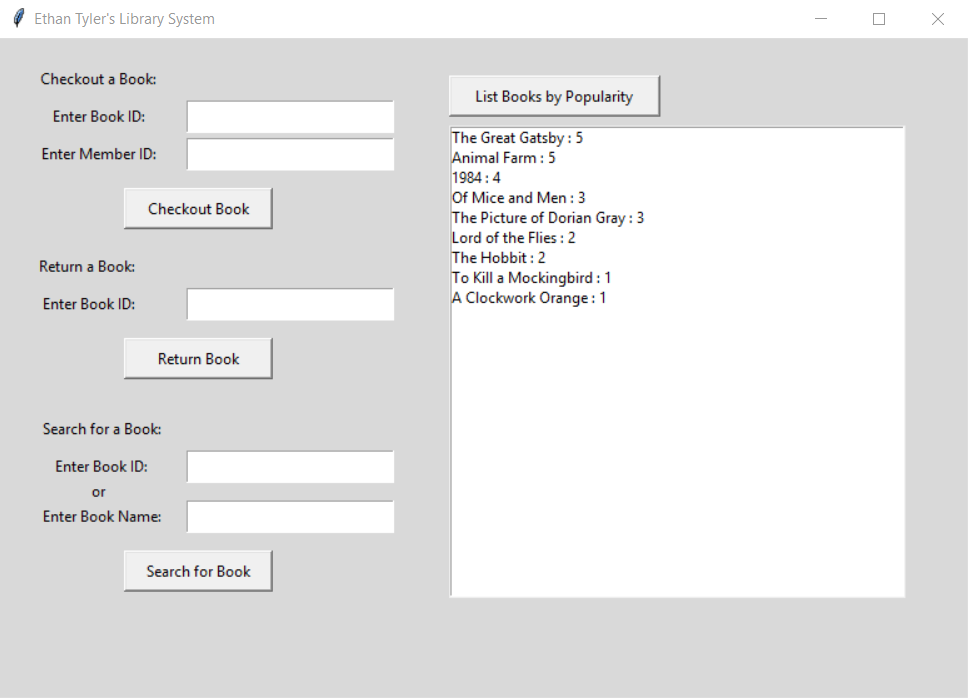Close the Library System window
Viewport: 968px width, 698px height.
(x=938, y=19)
